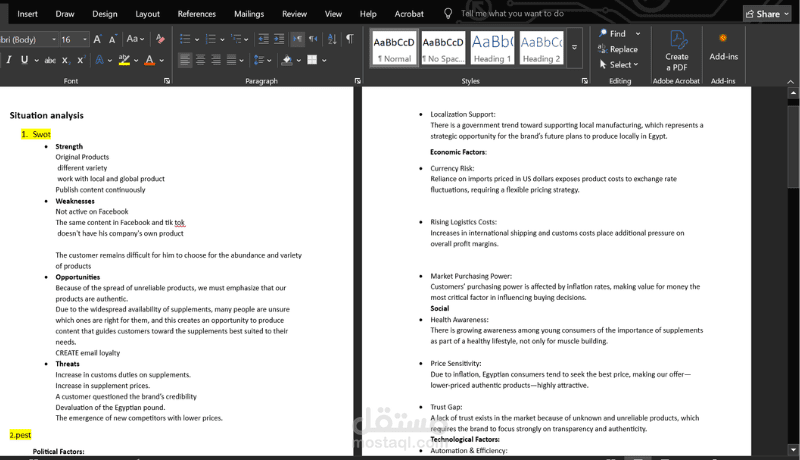Viewport: 800px width, 460px height.
Task: Apply the No Spacing style
Action: pyautogui.click(x=443, y=48)
